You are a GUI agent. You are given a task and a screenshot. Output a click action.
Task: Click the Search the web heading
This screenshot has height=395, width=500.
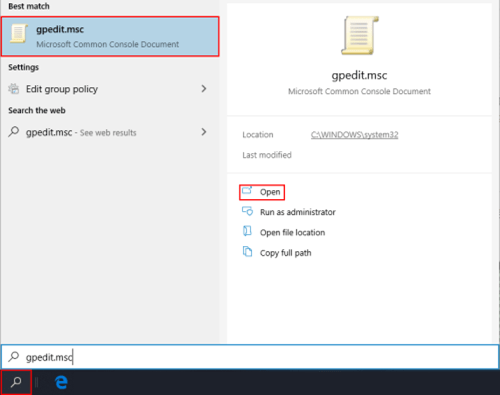(37, 110)
